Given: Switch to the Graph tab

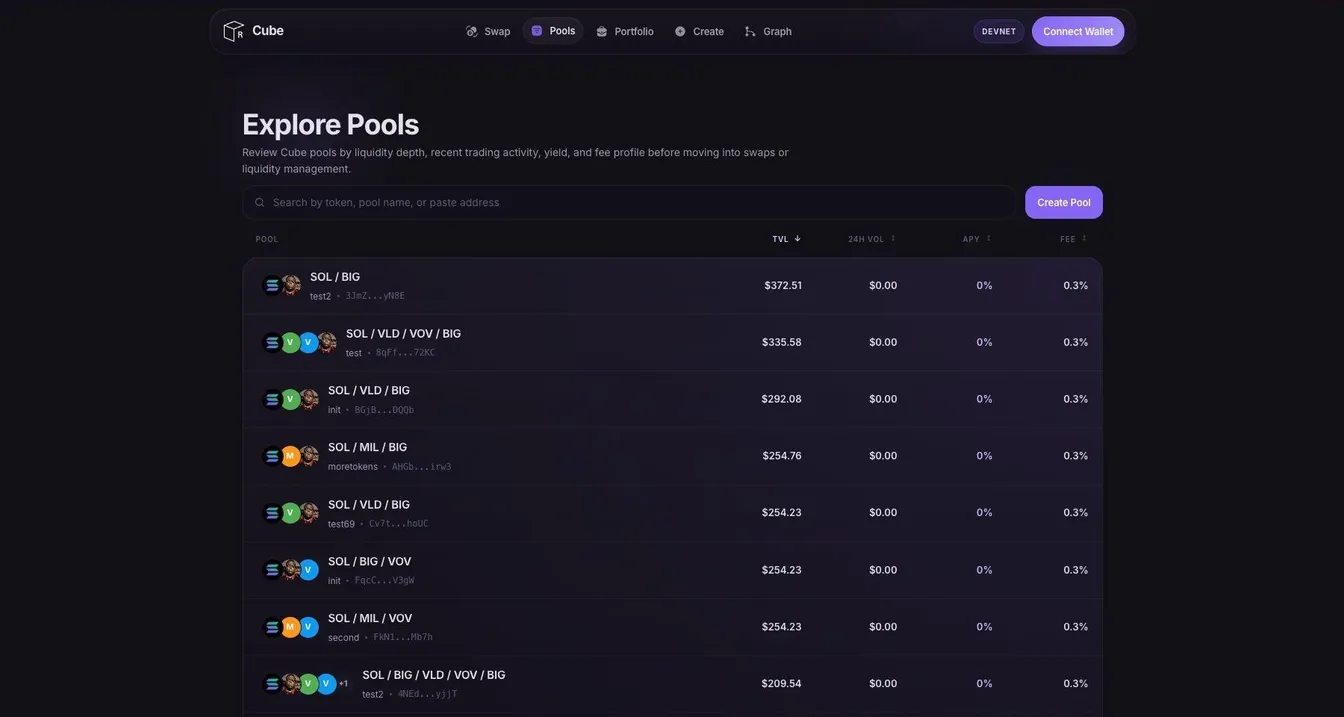Looking at the screenshot, I should pos(768,32).
